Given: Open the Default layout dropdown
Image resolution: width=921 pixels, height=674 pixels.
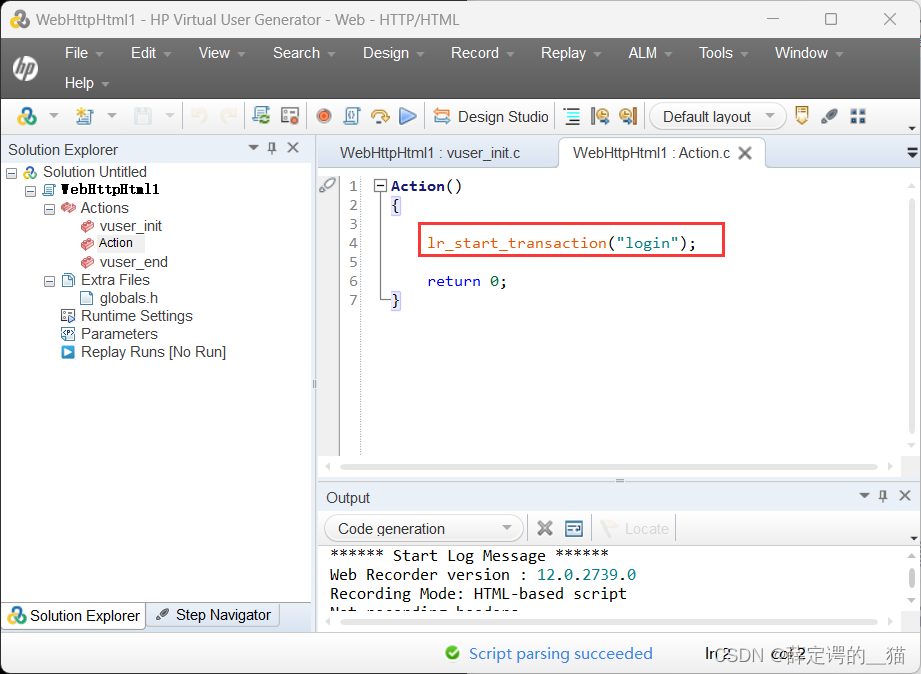Looking at the screenshot, I should (x=717, y=116).
